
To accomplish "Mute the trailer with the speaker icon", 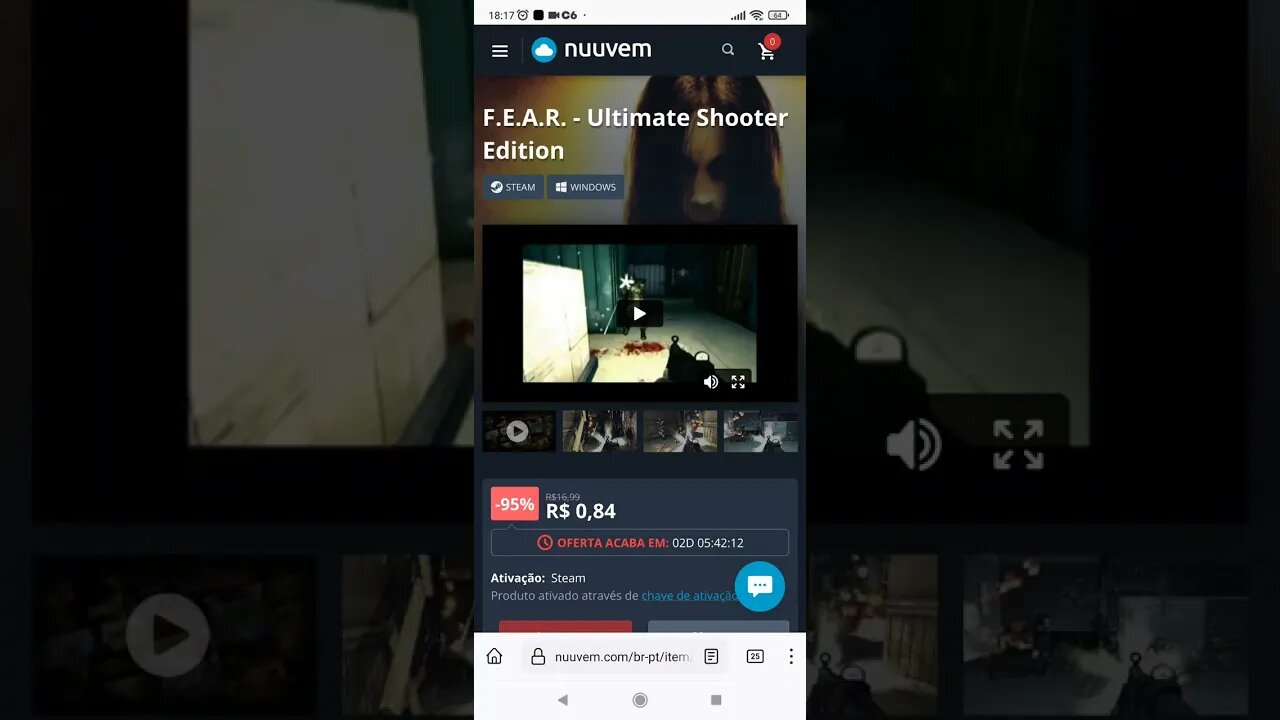I will point(711,382).
